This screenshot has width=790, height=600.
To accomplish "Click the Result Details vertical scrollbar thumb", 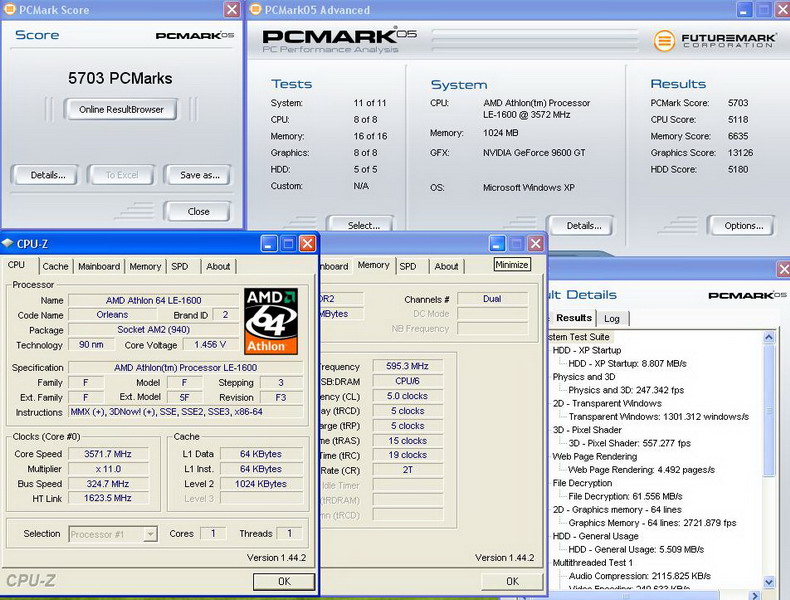I will point(769,410).
